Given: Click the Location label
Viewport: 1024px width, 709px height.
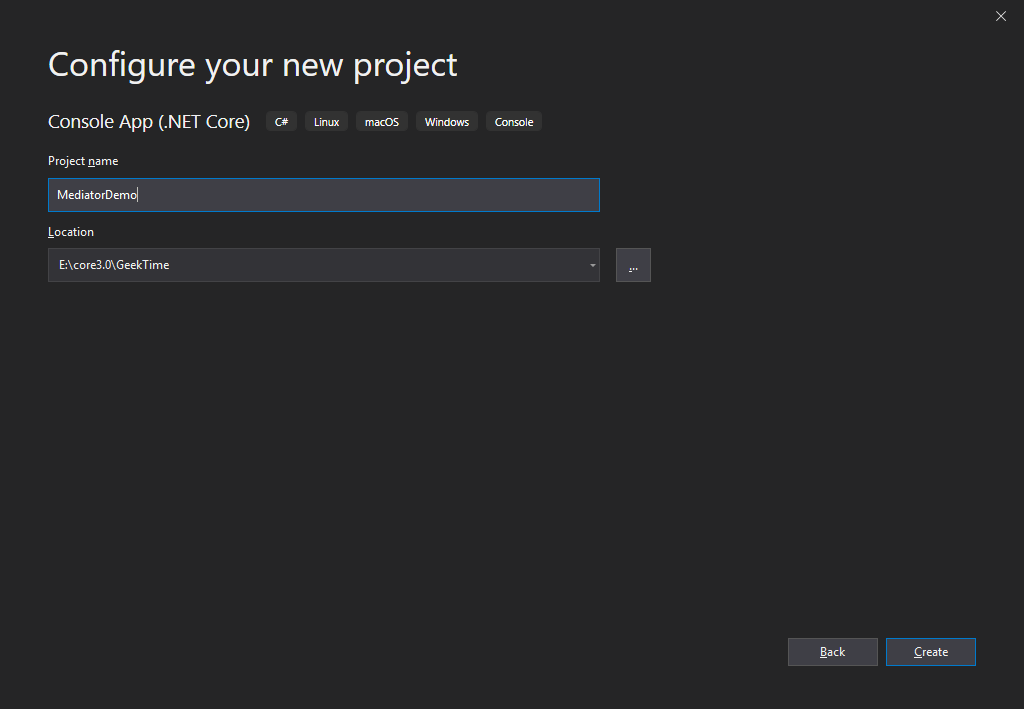Looking at the screenshot, I should [71, 232].
